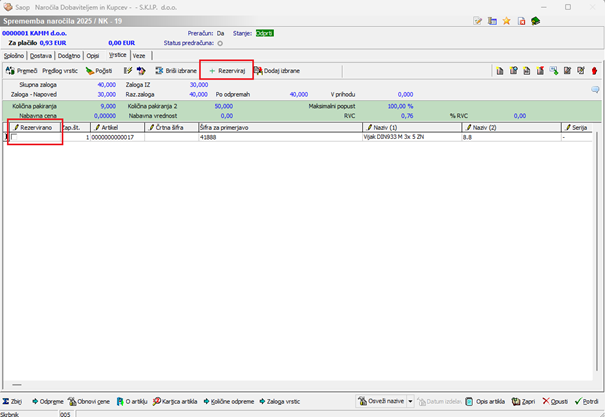Click the Šifra za primerjavo column header
Image resolution: width=605 pixels, height=417 pixels.
click(x=281, y=127)
